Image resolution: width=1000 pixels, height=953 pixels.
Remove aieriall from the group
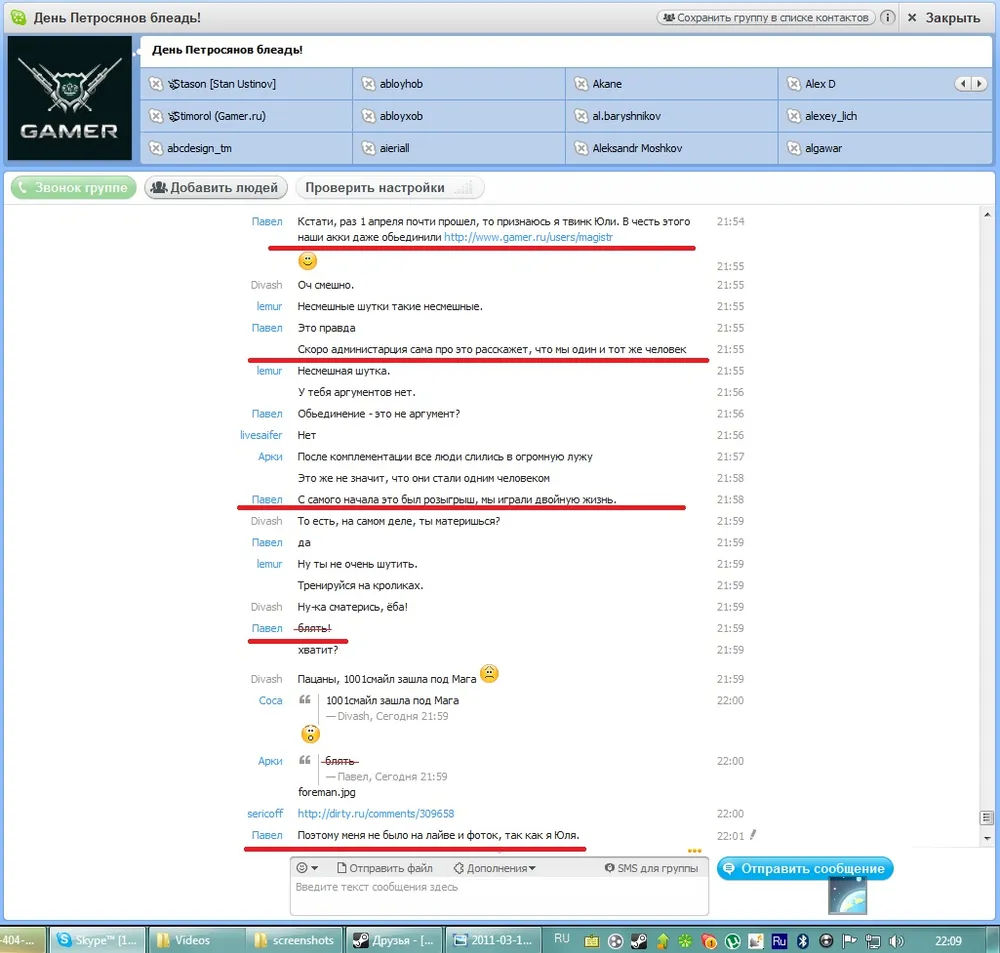[368, 148]
